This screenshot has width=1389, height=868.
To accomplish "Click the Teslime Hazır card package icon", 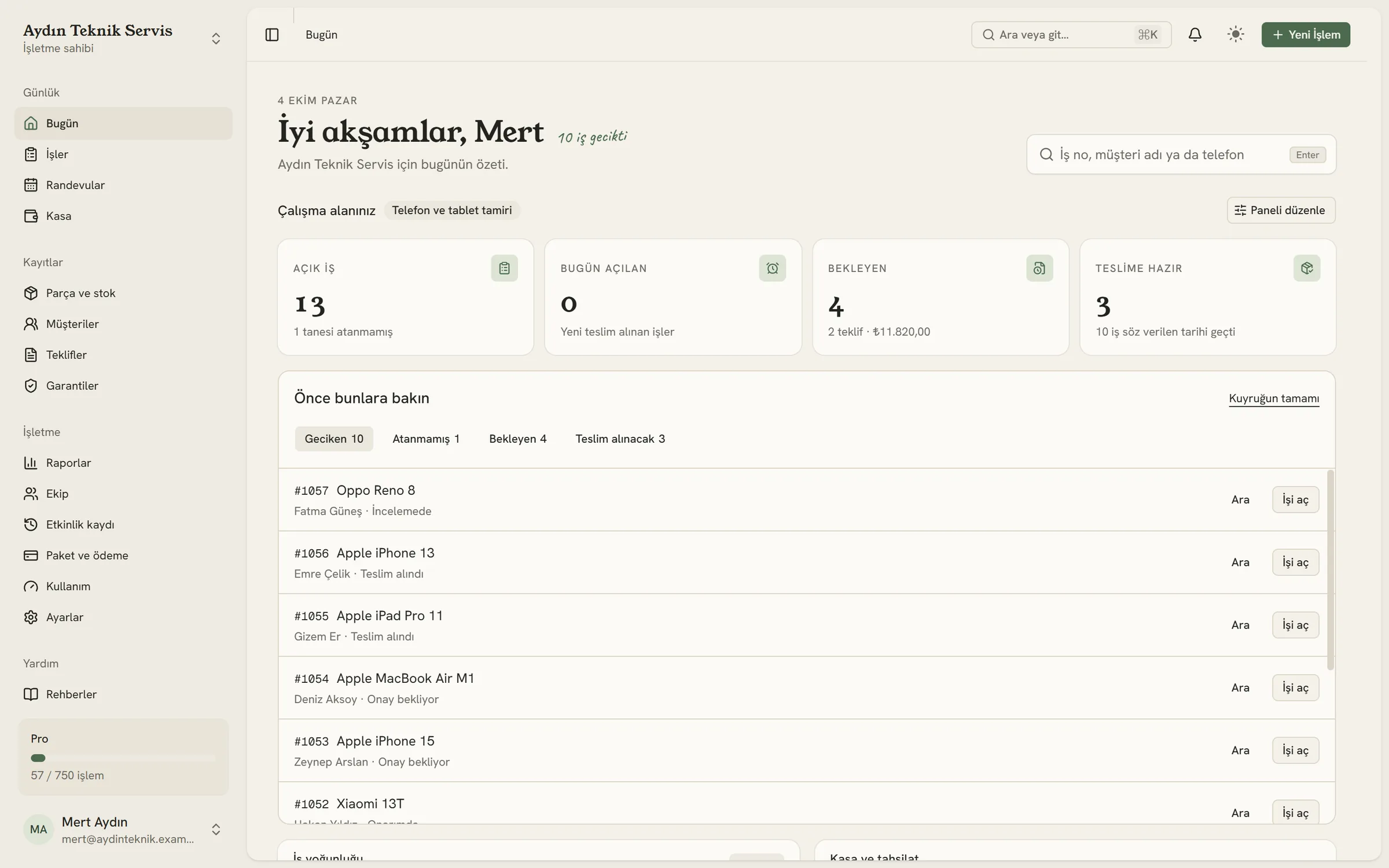I will pyautogui.click(x=1307, y=268).
